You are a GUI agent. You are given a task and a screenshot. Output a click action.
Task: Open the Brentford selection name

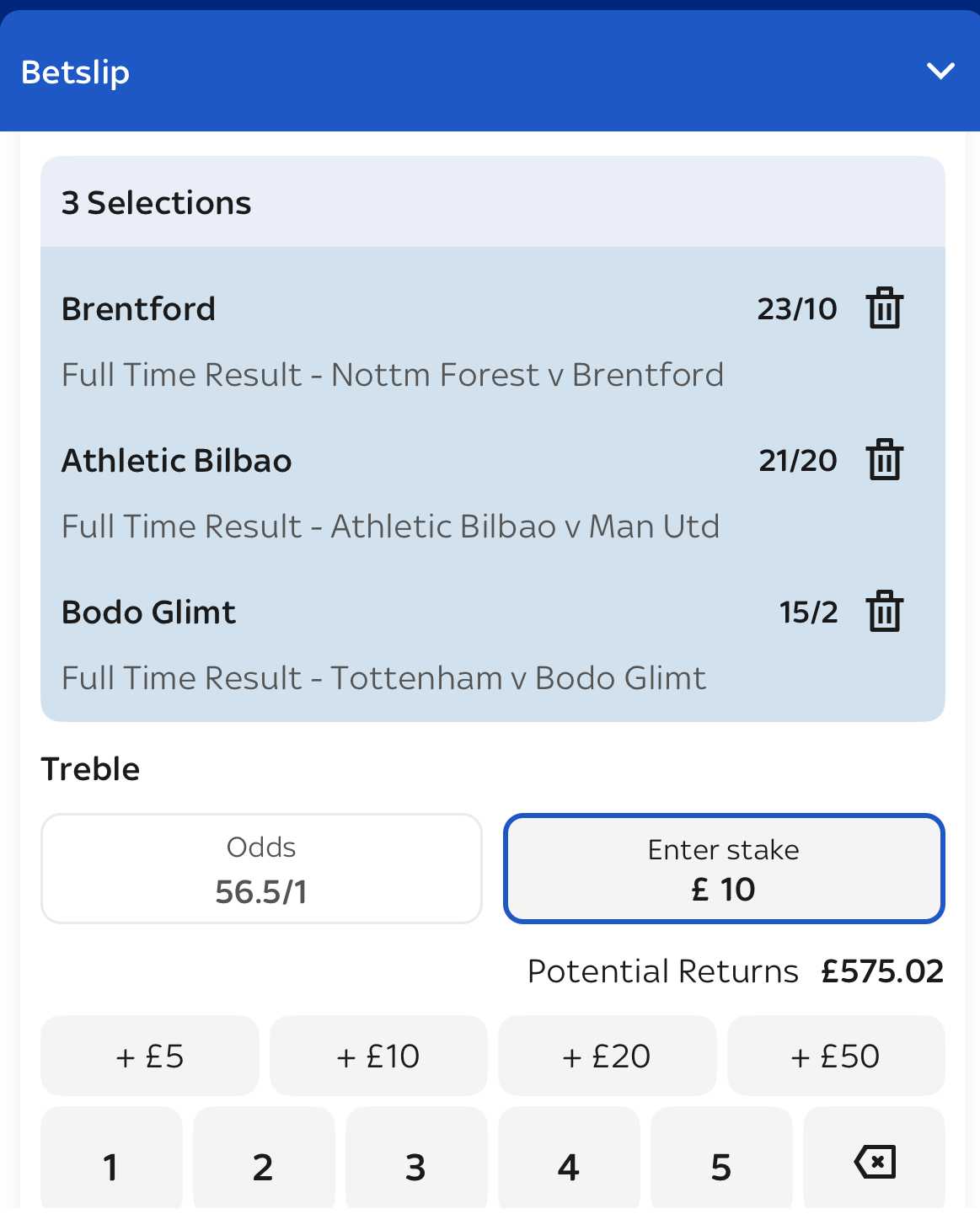pos(139,309)
